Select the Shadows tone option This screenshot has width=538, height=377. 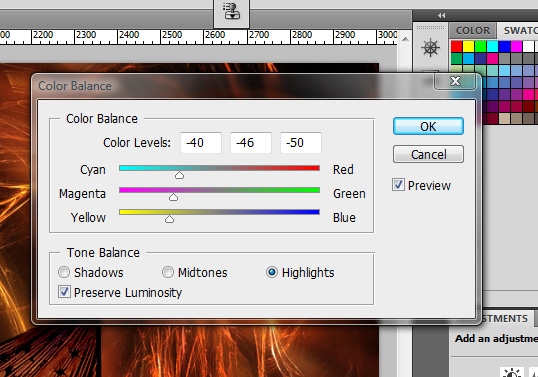64,272
